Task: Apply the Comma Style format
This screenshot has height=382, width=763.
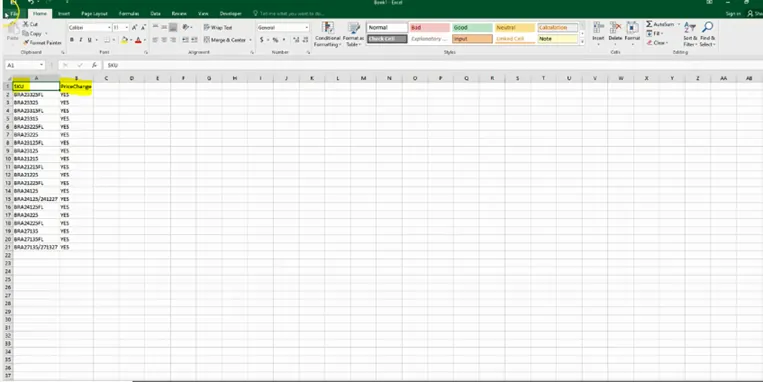Action: tap(284, 40)
